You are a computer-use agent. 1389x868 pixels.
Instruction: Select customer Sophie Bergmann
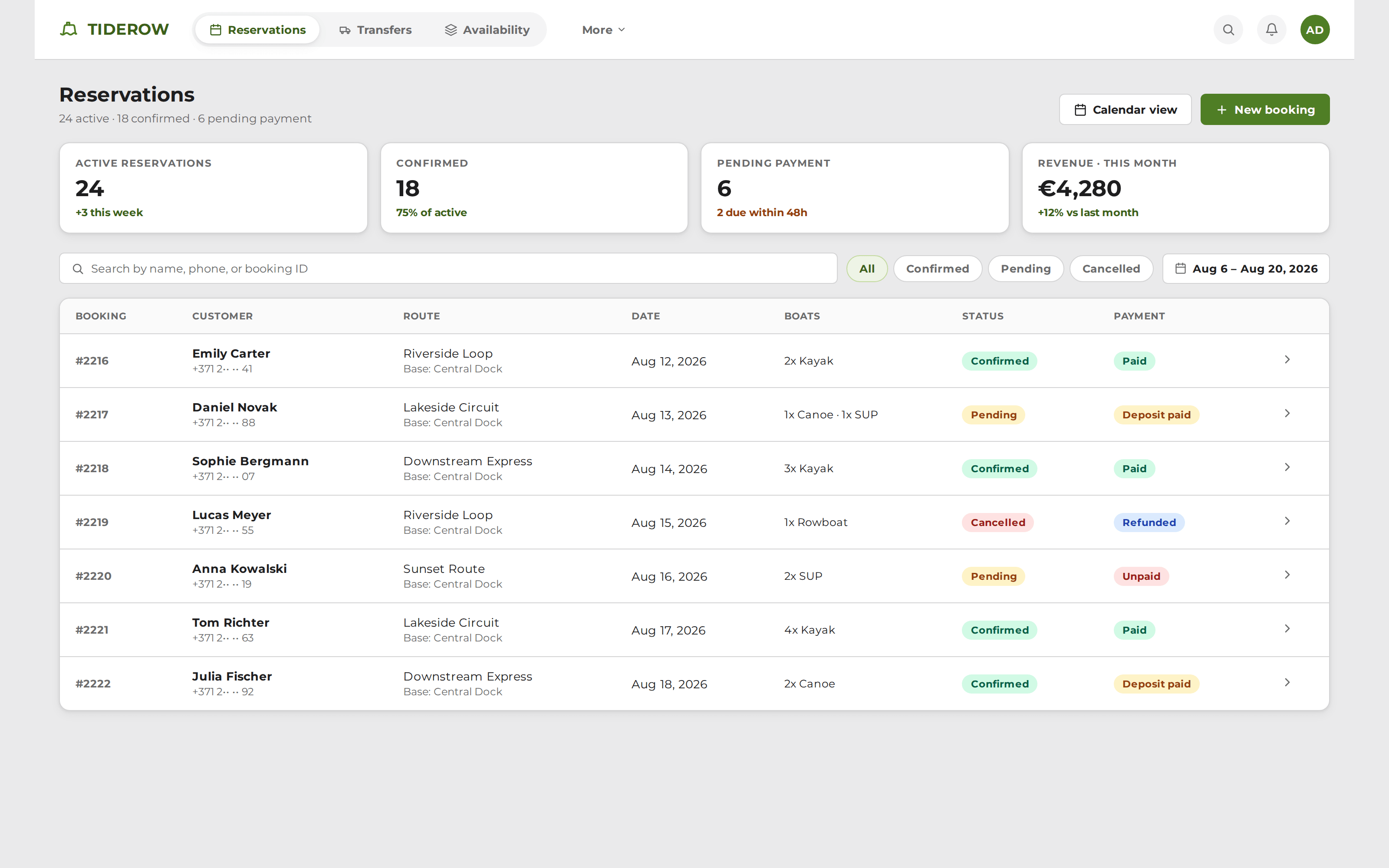(x=250, y=461)
